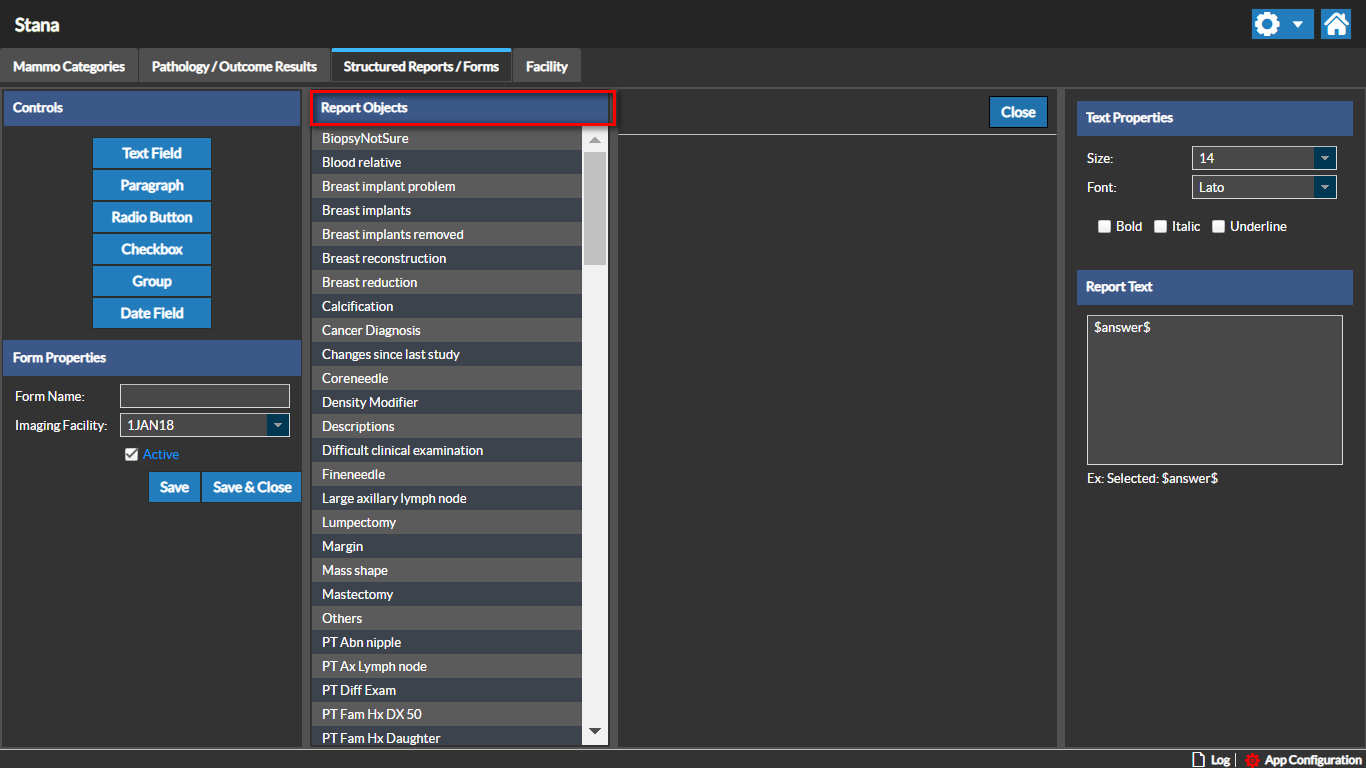The image size is (1366, 768).
Task: Click the Form Name input field
Action: pyautogui.click(x=205, y=396)
